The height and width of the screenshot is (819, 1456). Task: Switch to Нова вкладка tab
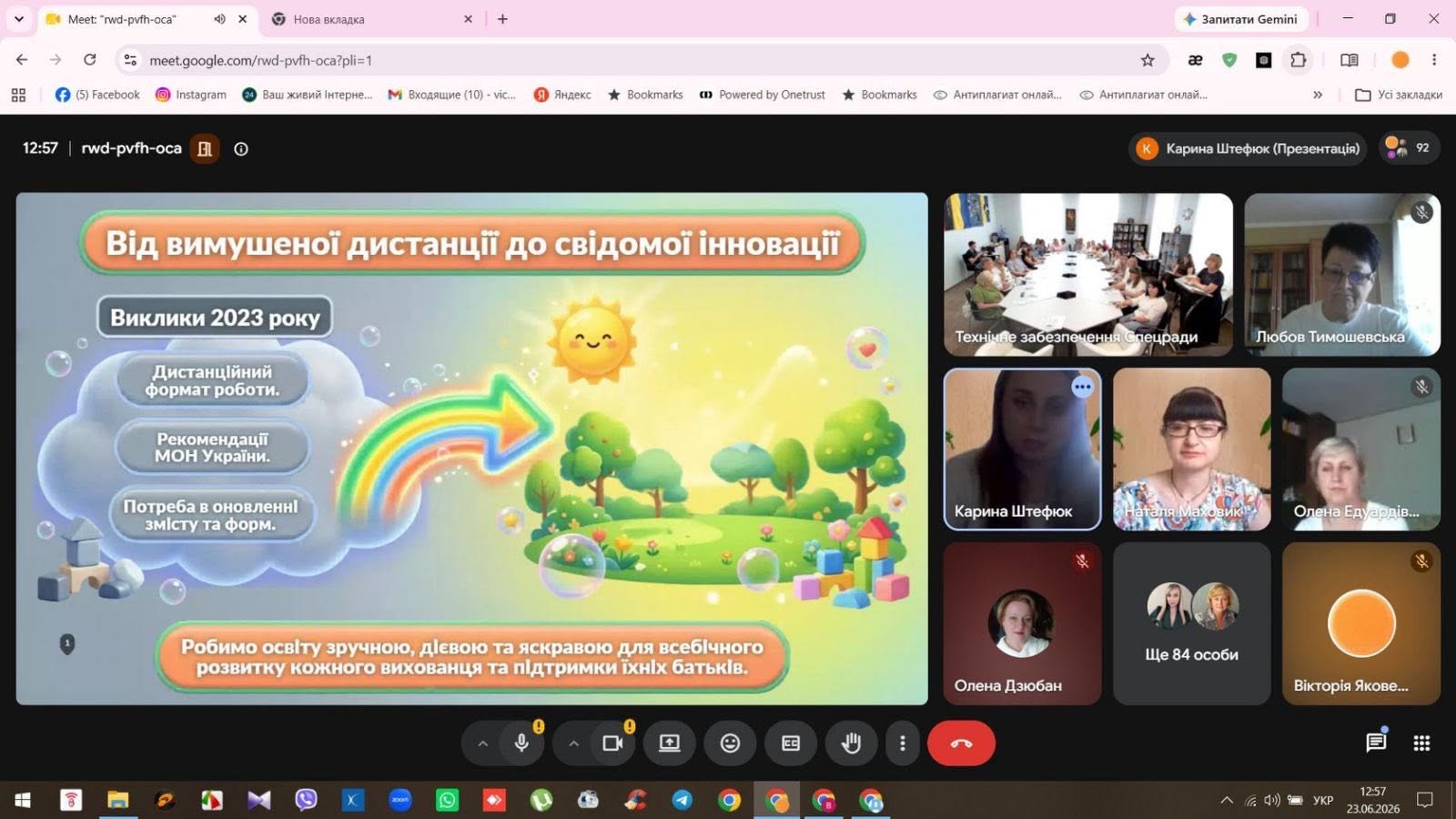click(x=373, y=19)
